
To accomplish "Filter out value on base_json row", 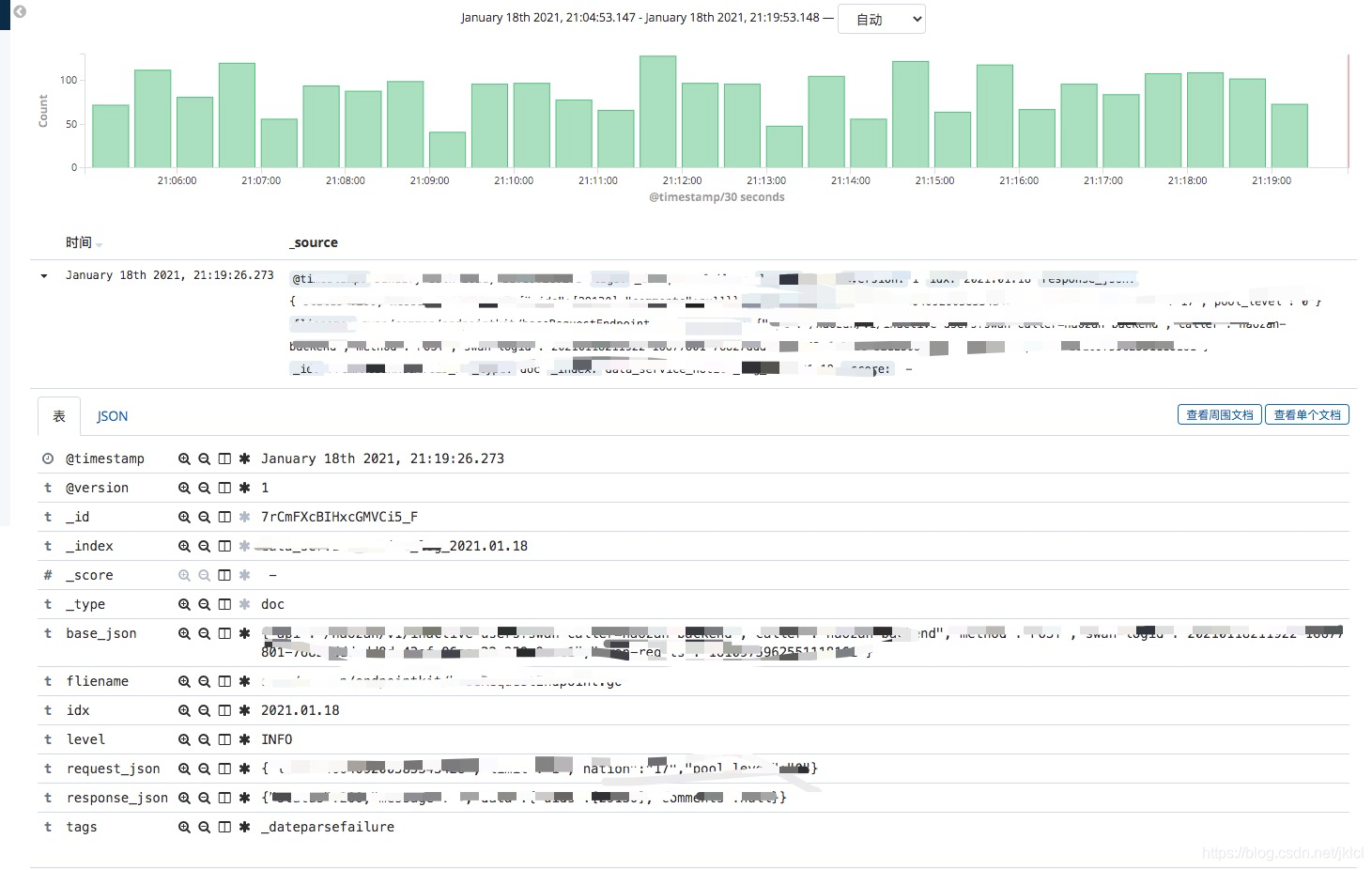I will [204, 634].
